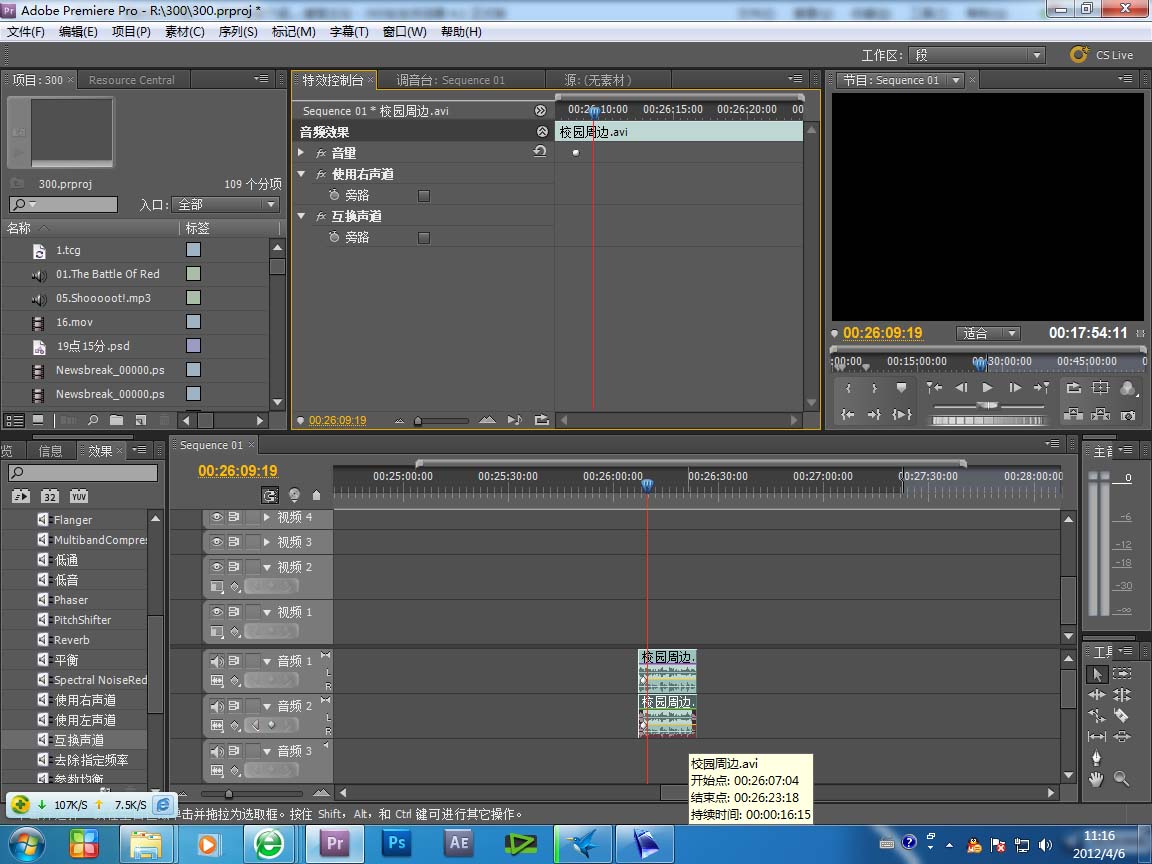Export frame with camera icon
The width and height of the screenshot is (1152, 864).
pyautogui.click(x=1128, y=415)
